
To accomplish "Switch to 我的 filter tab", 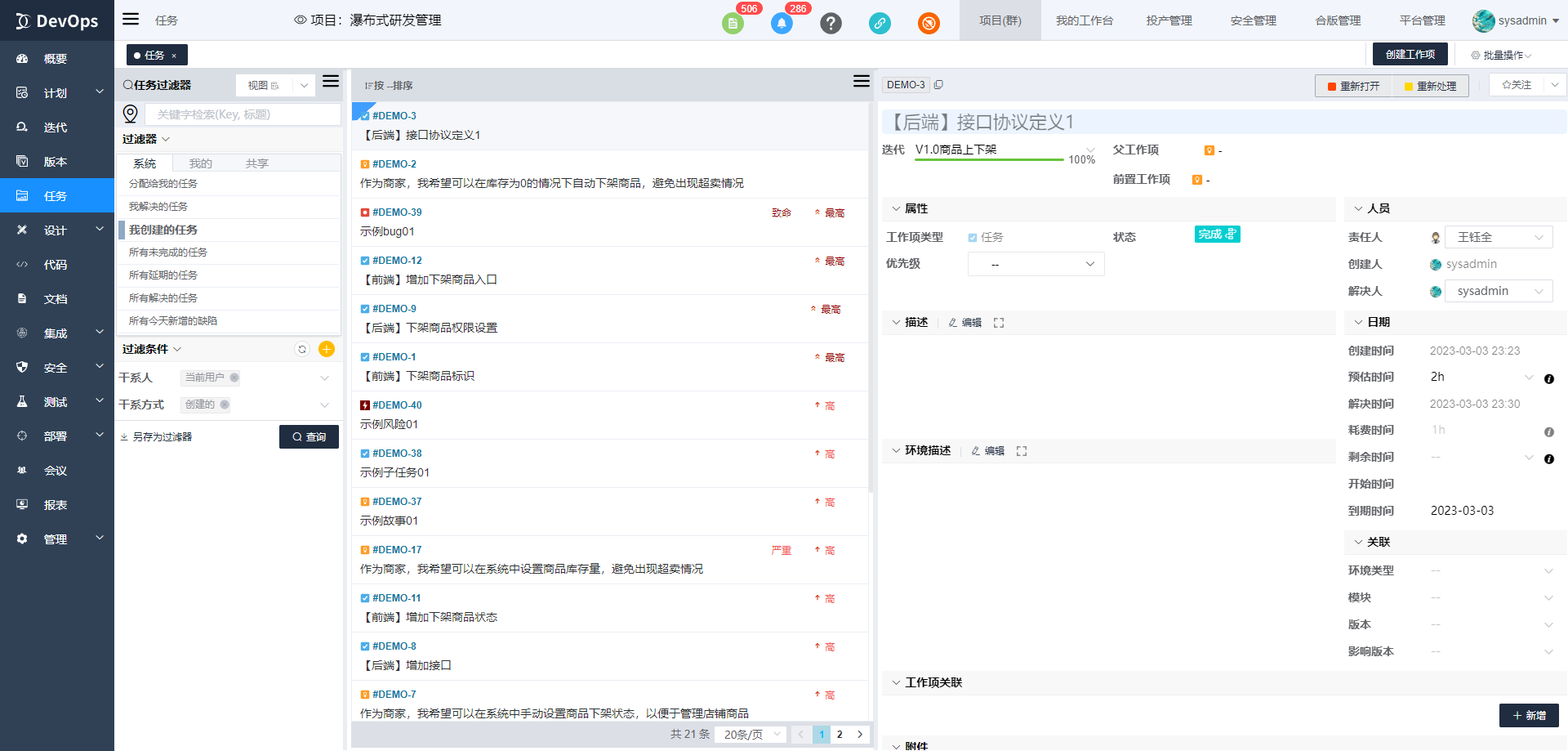I will (x=201, y=163).
